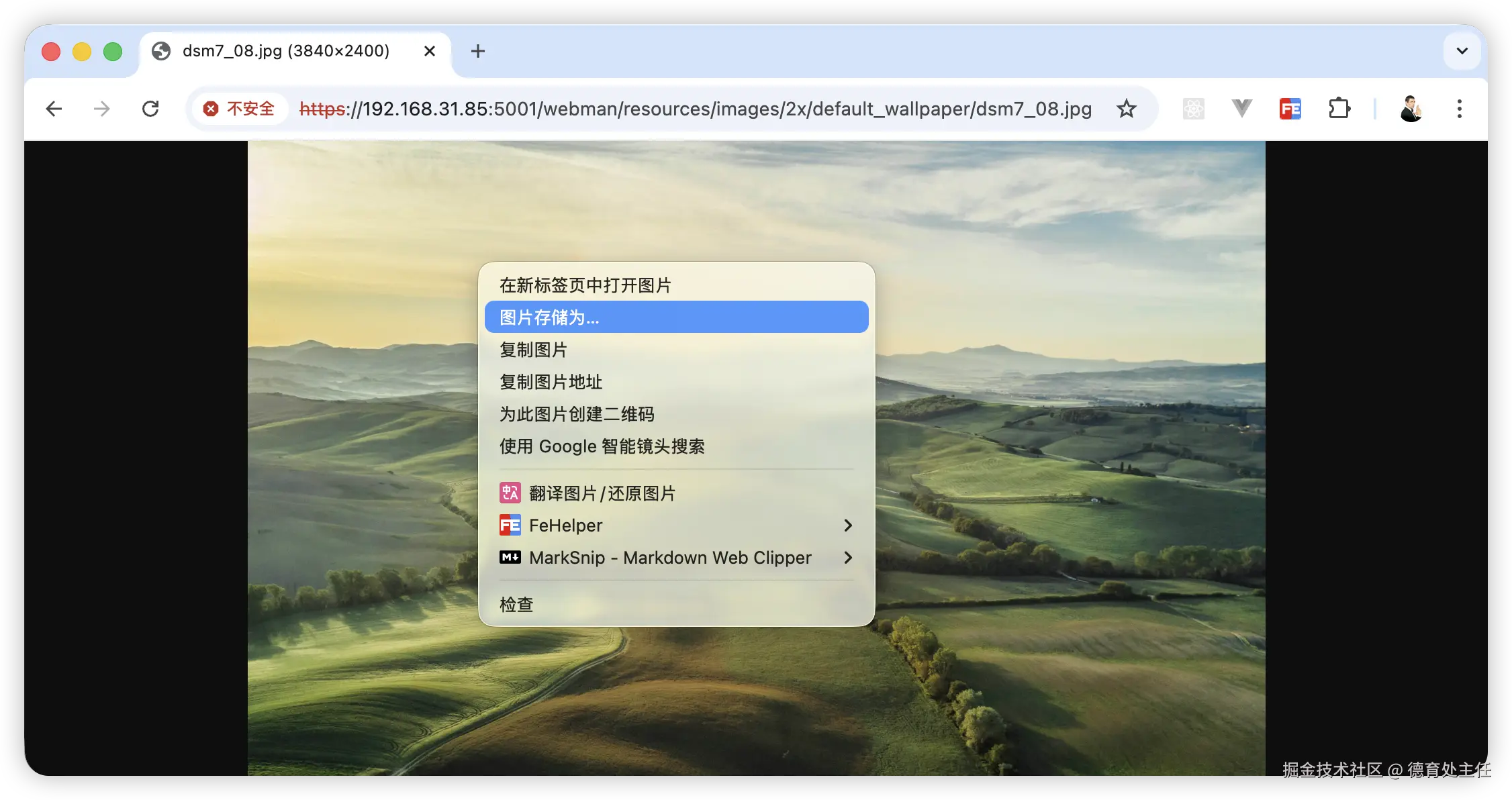Viewport: 1512px width, 800px height.
Task: Open the tab search dropdown chevron
Action: 1462,51
